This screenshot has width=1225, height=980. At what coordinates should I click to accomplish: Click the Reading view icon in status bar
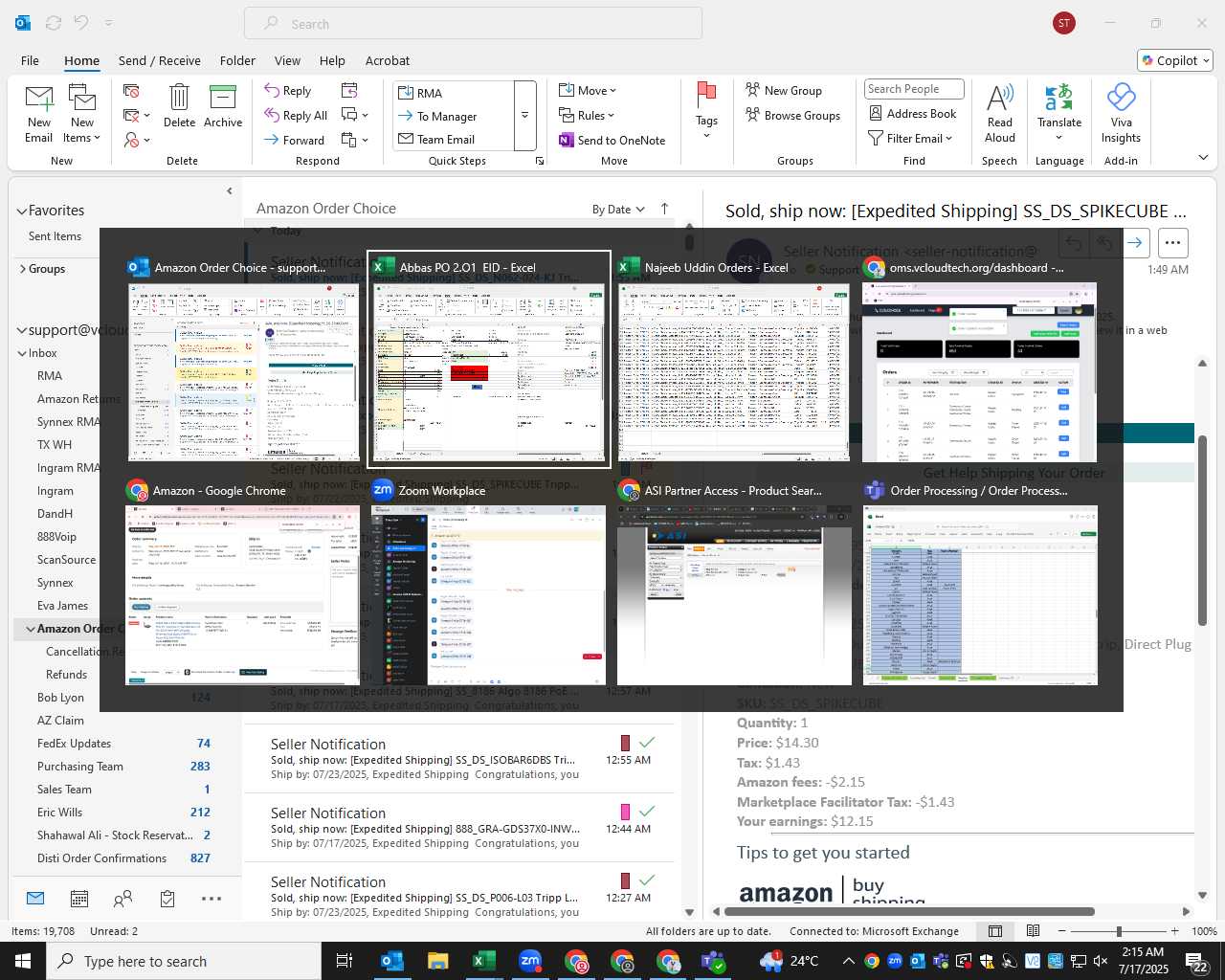[x=1033, y=931]
